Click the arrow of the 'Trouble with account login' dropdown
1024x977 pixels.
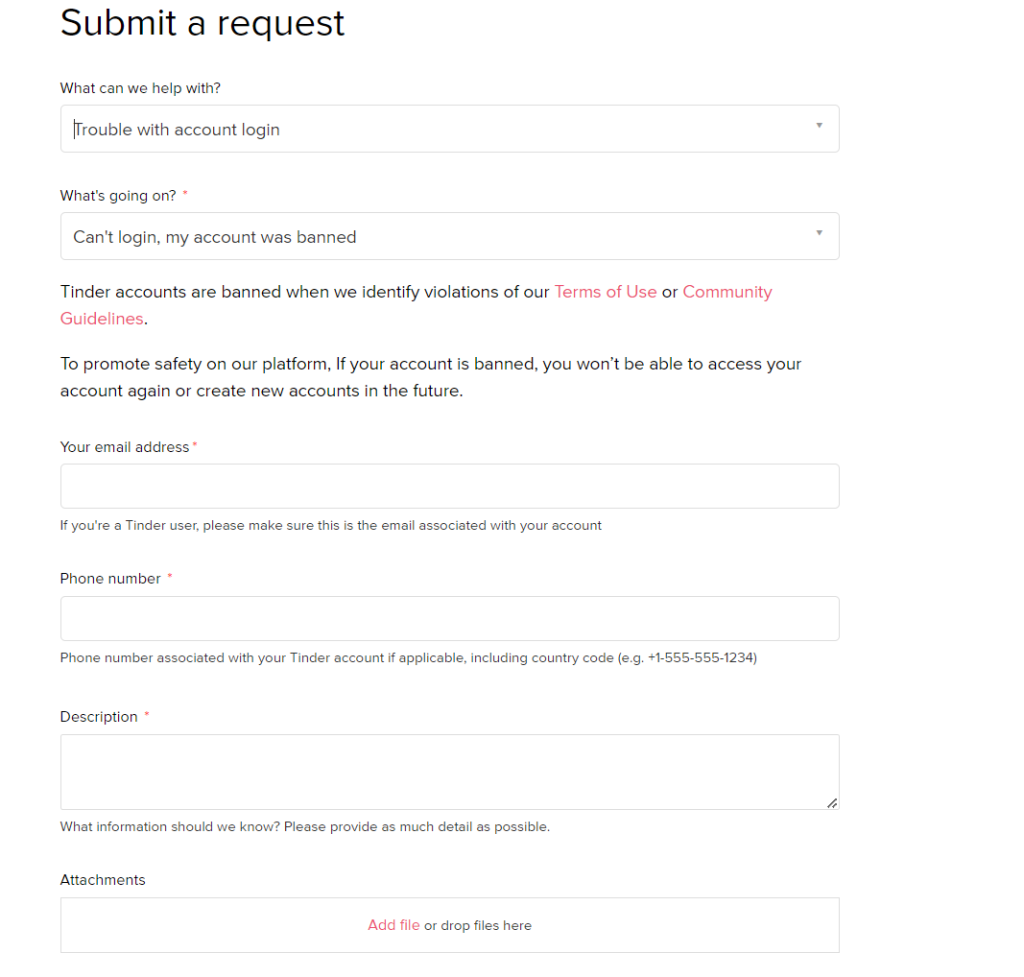coord(818,126)
